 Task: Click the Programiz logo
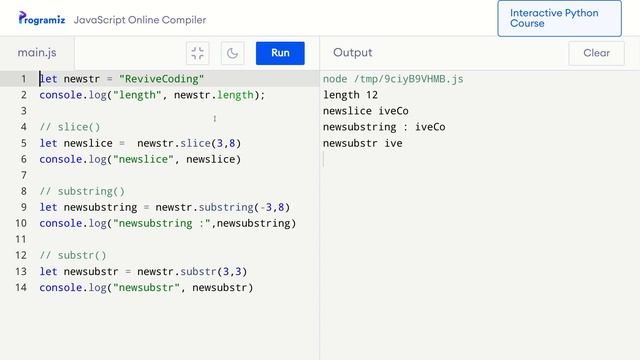(42, 18)
